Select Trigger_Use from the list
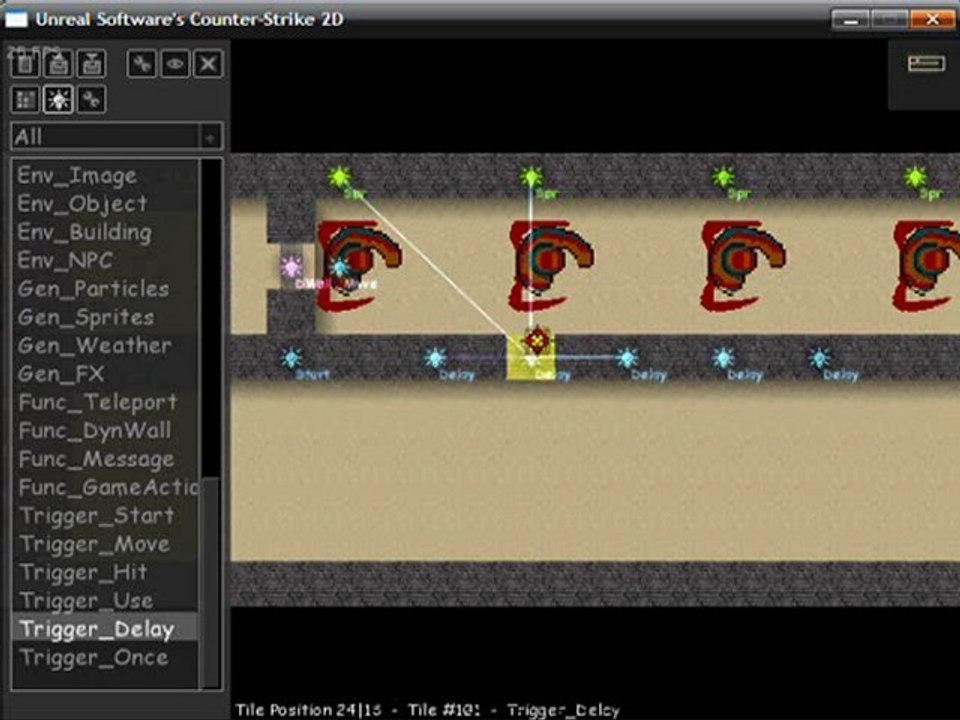Viewport: 960px width, 720px height. coord(105,601)
